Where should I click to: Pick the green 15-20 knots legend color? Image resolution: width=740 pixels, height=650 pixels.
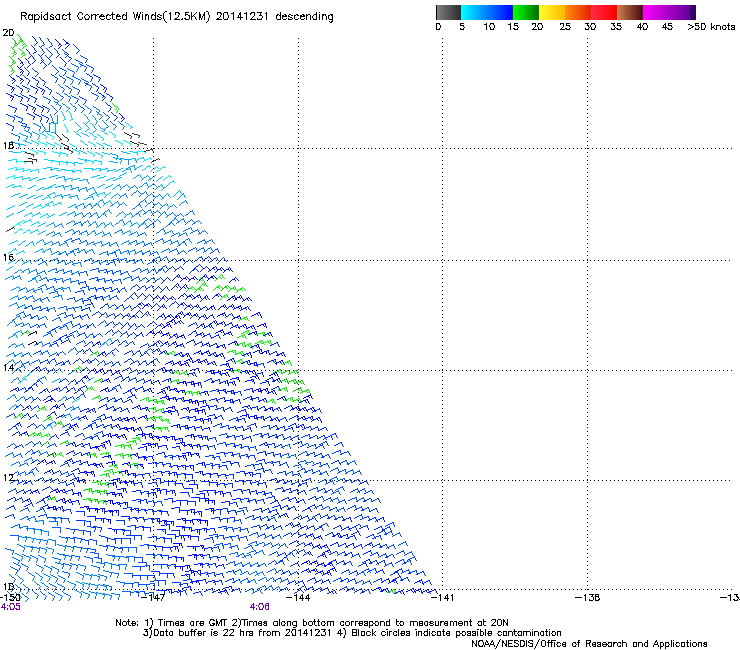526,12
